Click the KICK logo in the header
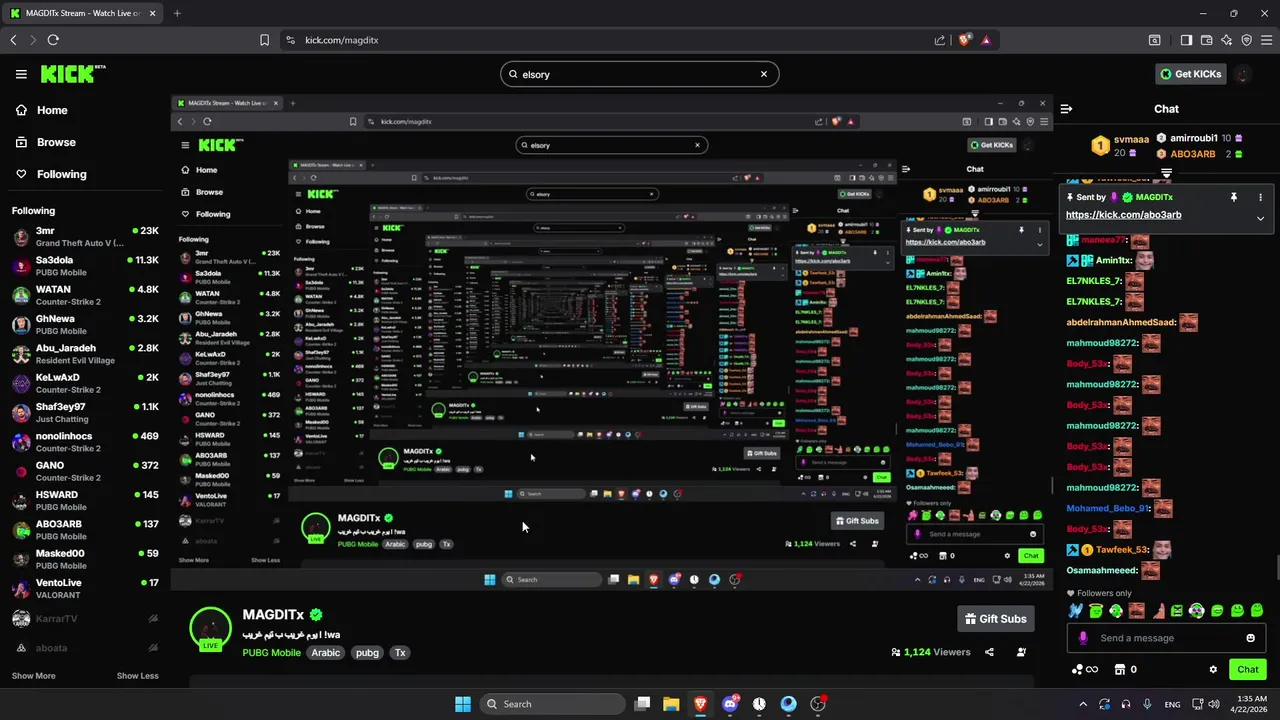1280x720 pixels. (72, 74)
